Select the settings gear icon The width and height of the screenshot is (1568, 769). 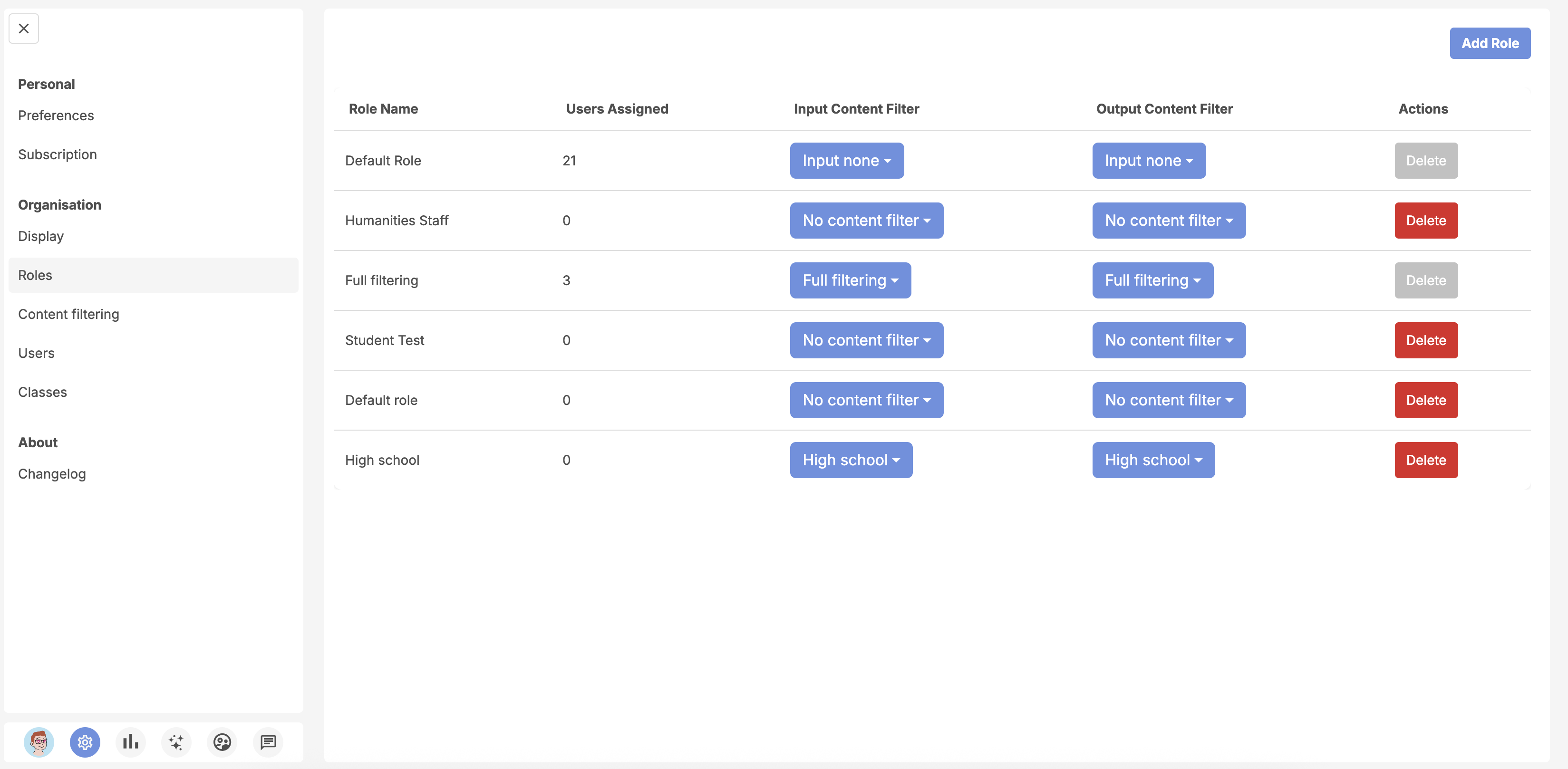85,742
